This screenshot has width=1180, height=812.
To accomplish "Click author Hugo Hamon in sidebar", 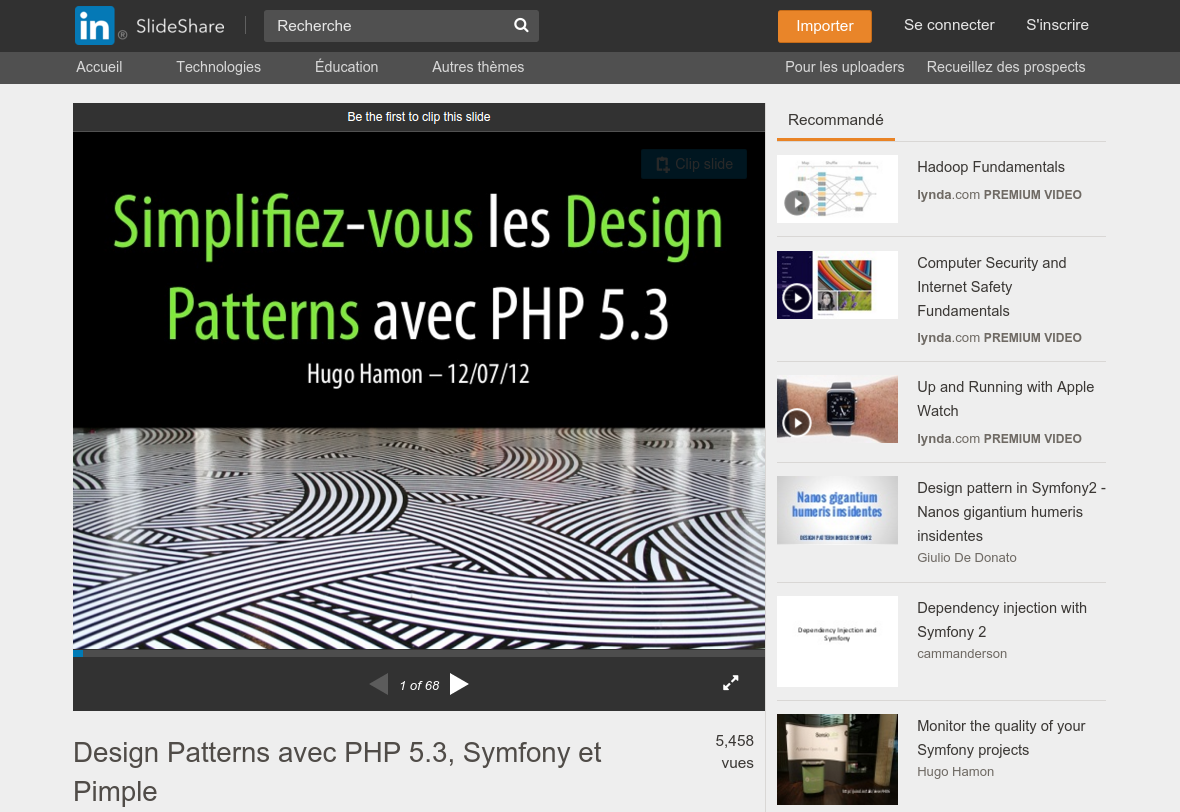I will [955, 771].
